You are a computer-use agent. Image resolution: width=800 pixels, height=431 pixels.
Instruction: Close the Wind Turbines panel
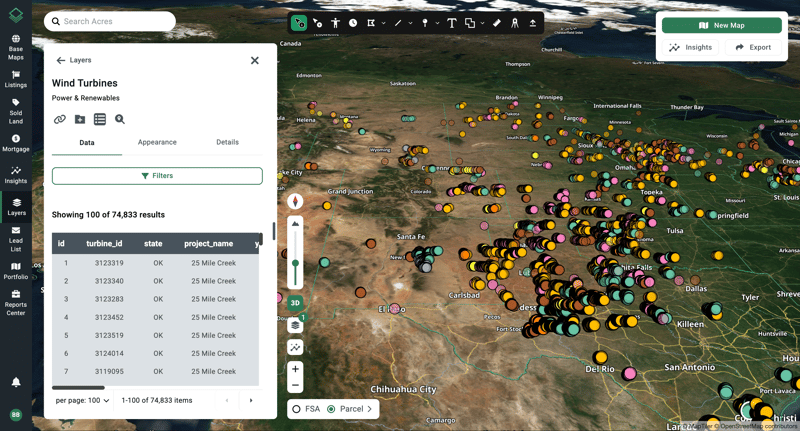[x=255, y=61]
